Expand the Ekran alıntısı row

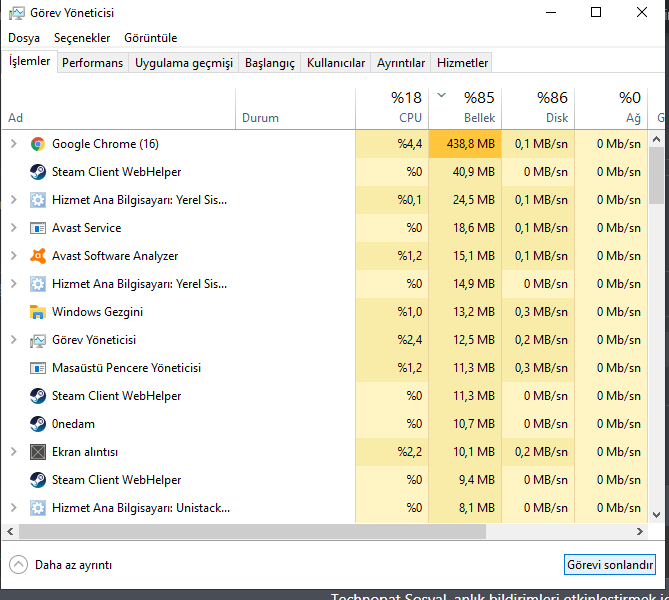click(x=13, y=451)
